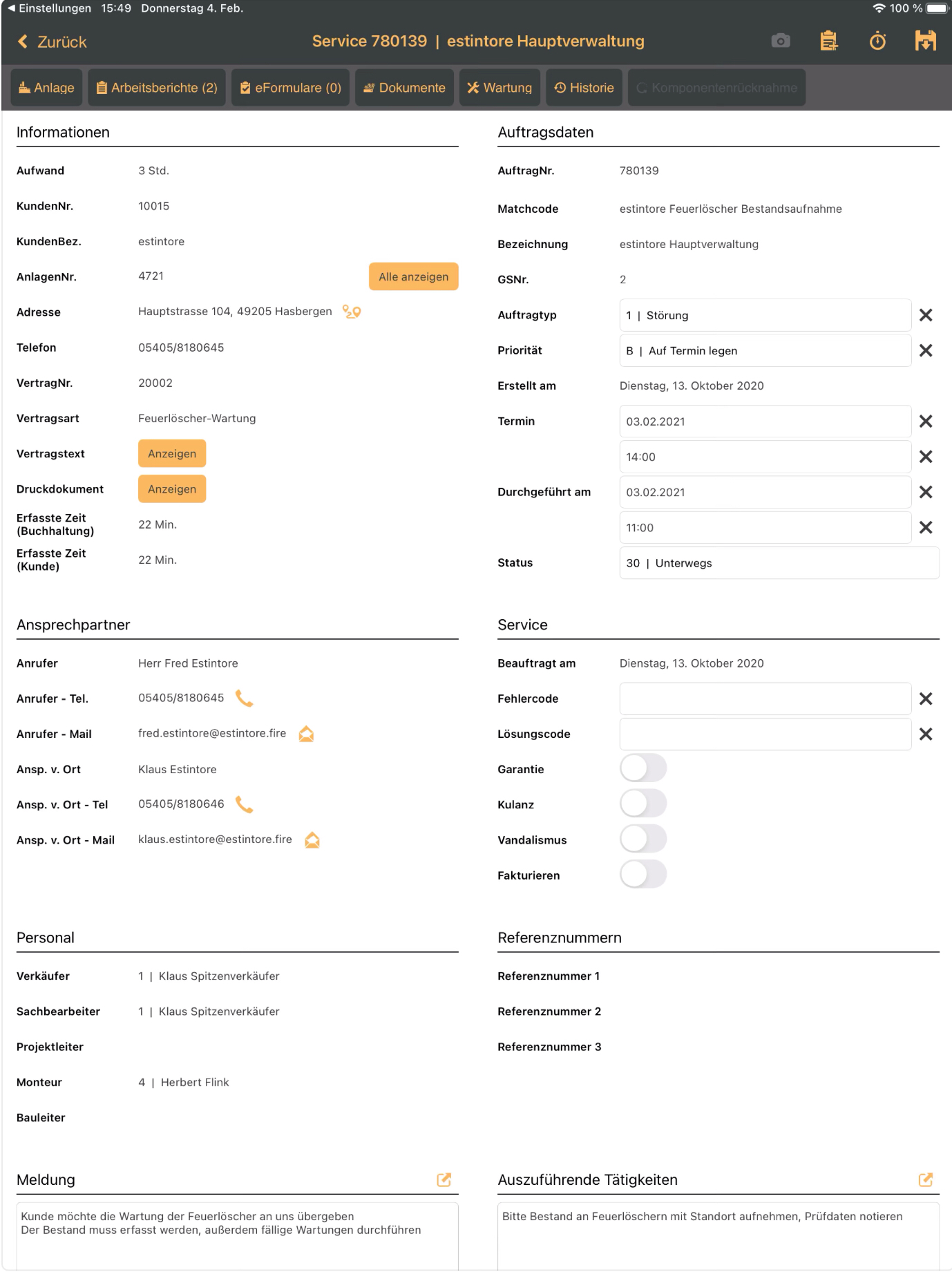
Task: Open map location icon beside Adresse
Action: pos(352,312)
